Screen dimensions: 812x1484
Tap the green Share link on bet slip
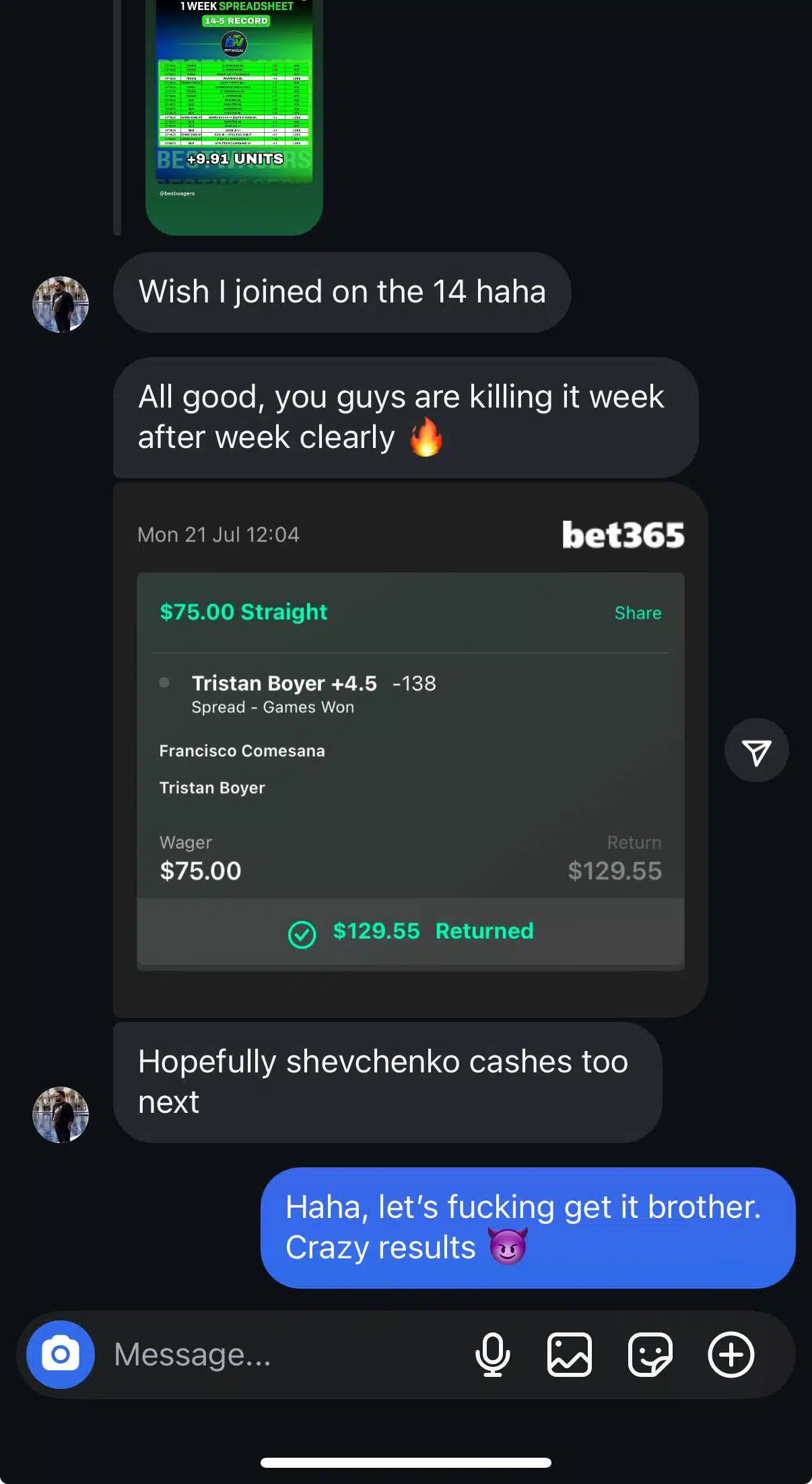point(638,613)
